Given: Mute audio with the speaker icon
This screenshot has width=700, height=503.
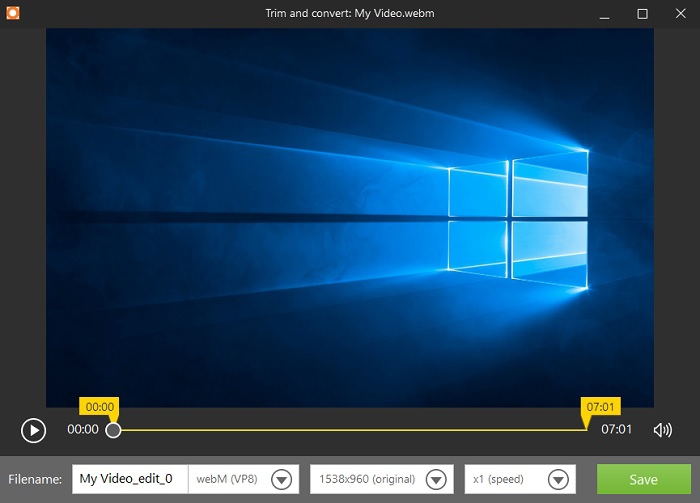Looking at the screenshot, I should [x=662, y=430].
